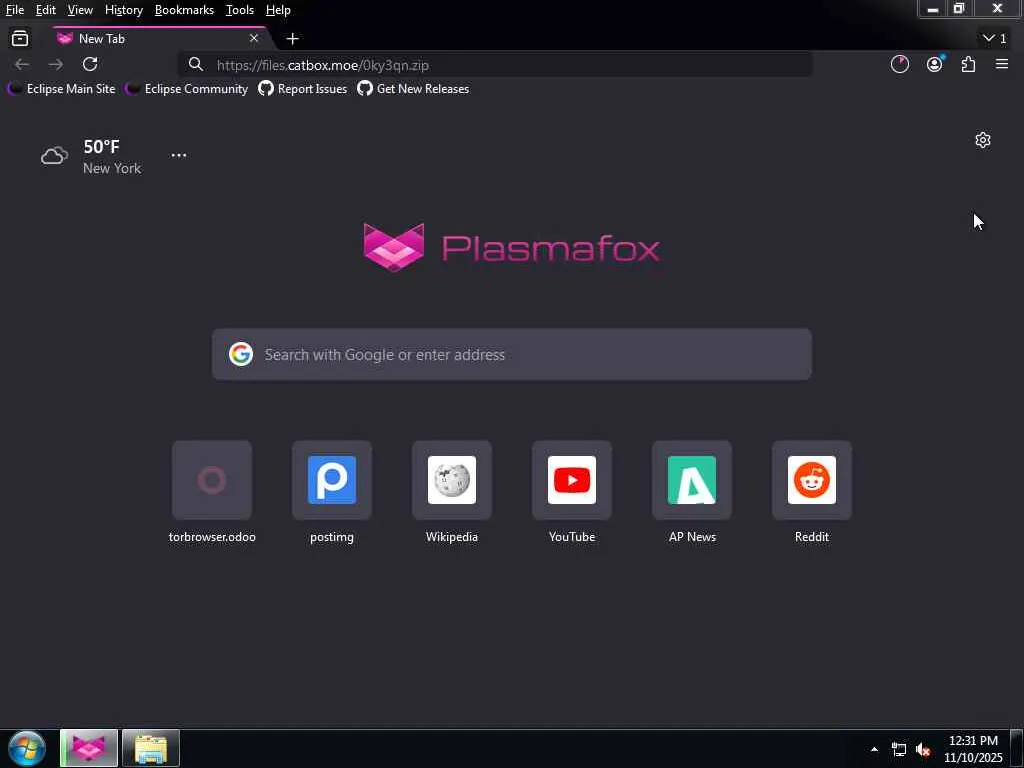The image size is (1024, 768).
Task: Open Report Issues bookmark
Action: 303,89
